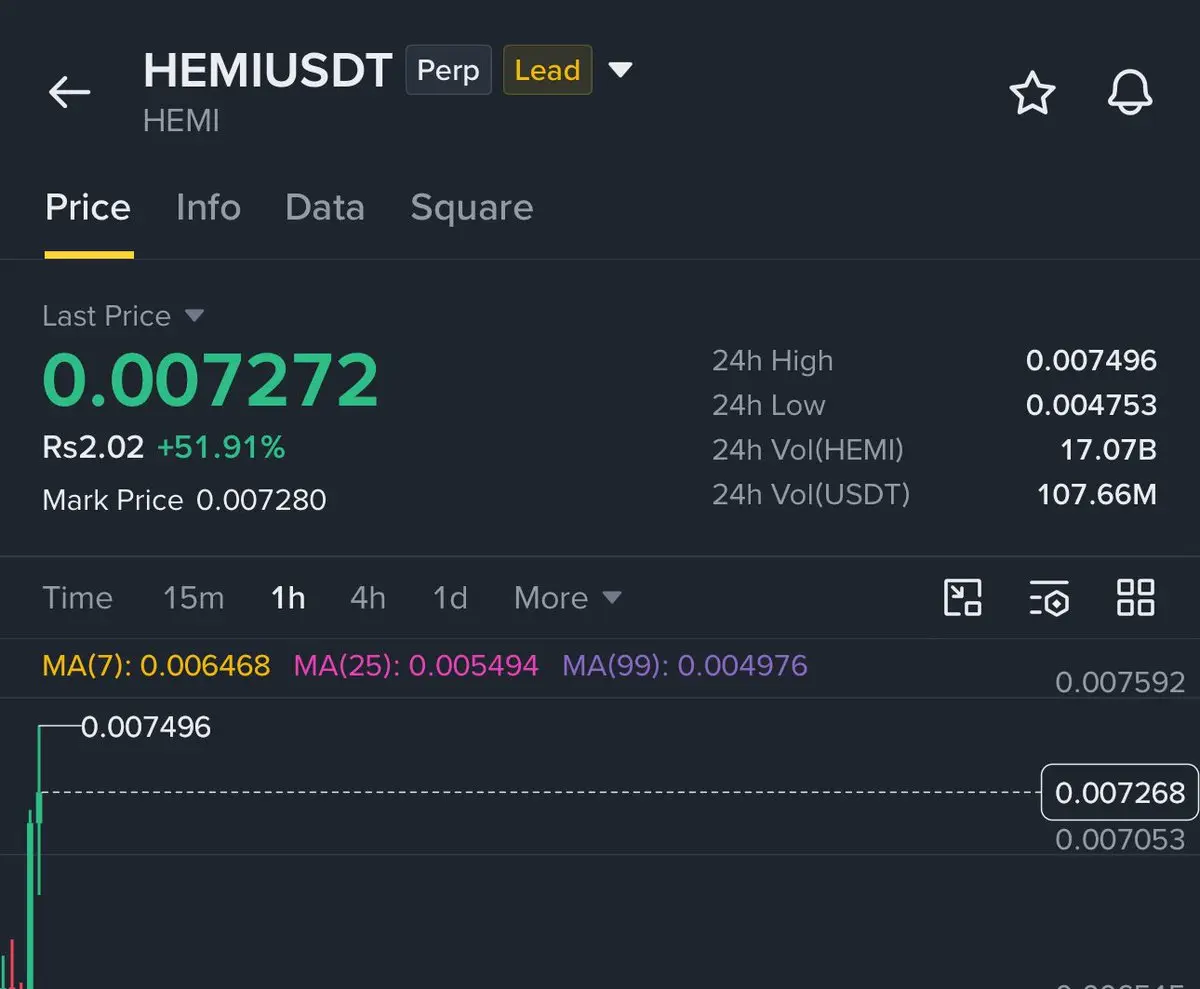Tap the 0.007053 axis price label
Image resolution: width=1200 pixels, height=989 pixels.
click(1120, 839)
